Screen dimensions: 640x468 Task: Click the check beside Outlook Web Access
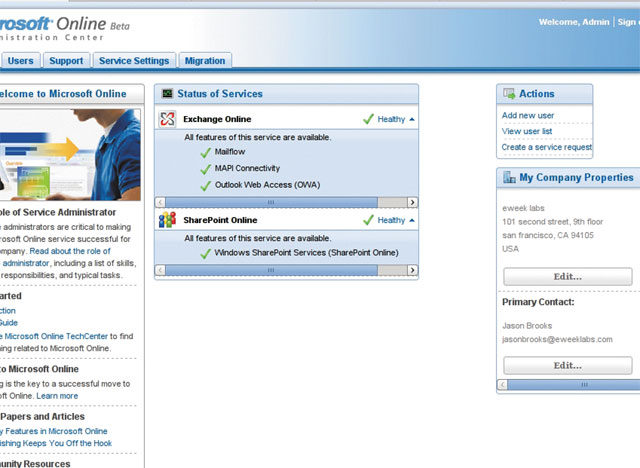206,186
